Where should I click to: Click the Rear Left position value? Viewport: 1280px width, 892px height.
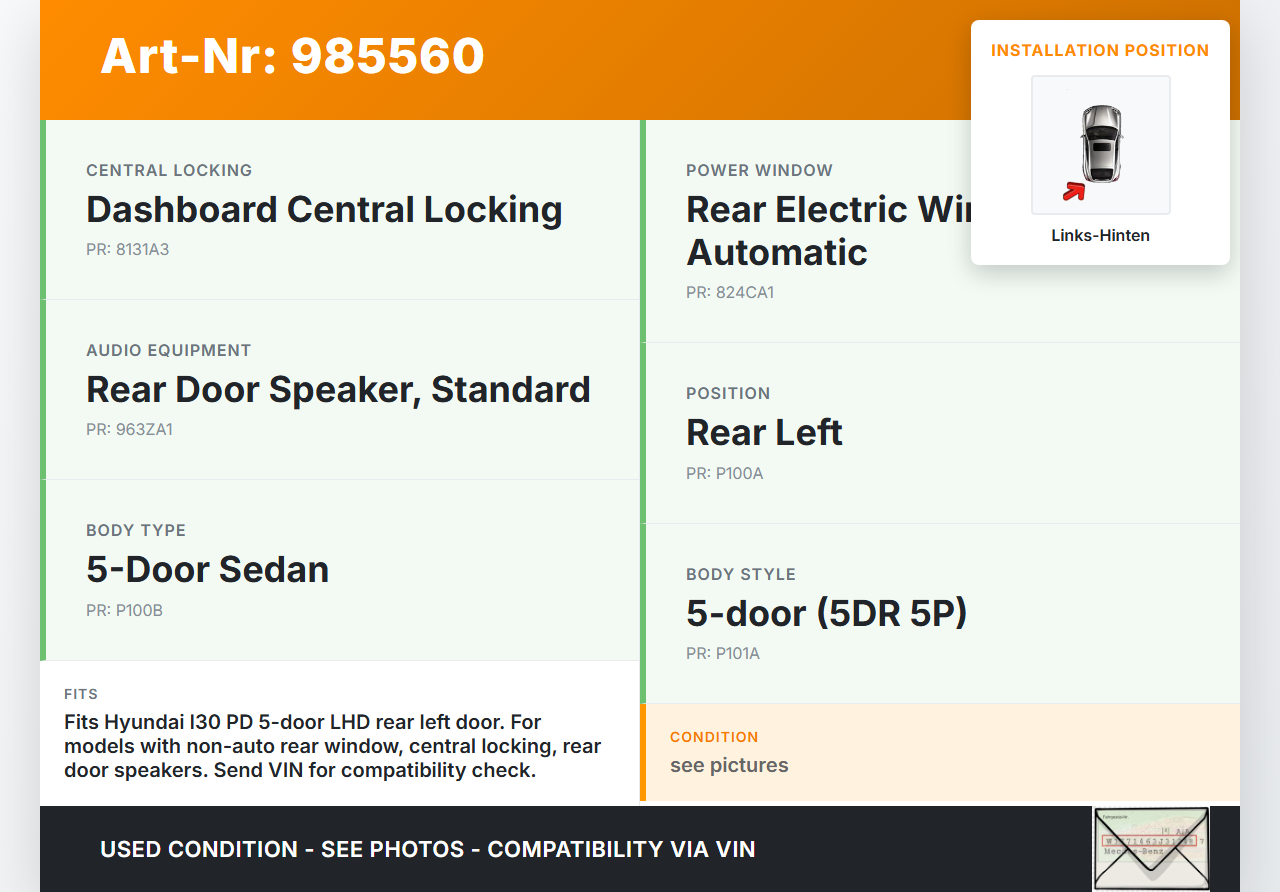click(x=764, y=433)
